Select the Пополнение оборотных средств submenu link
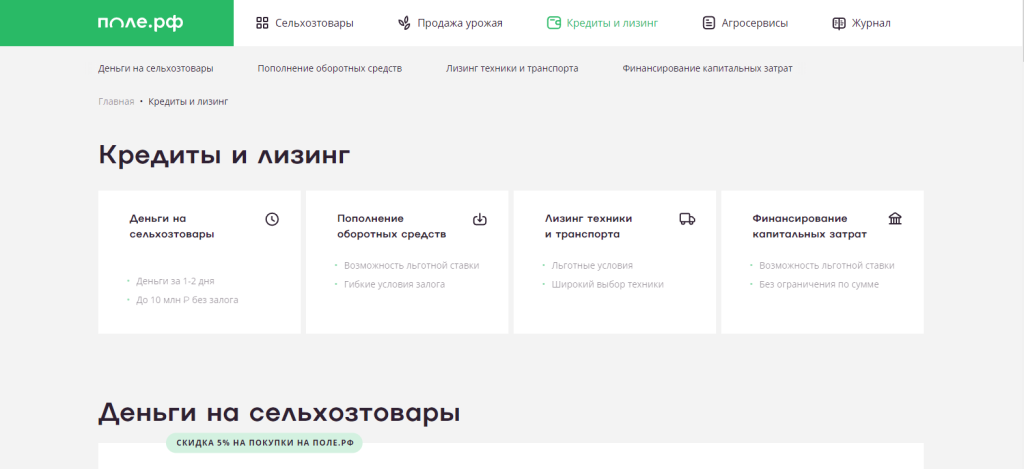Screen dimensions: 1024x469 point(329,69)
